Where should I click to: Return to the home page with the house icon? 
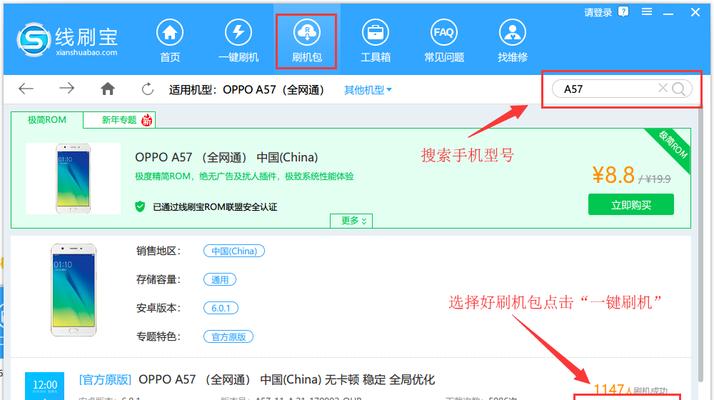107,88
